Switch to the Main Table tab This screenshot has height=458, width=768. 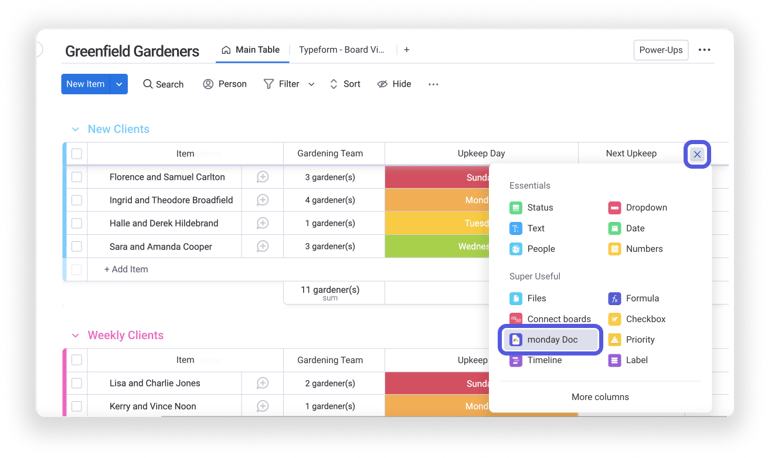(x=250, y=50)
